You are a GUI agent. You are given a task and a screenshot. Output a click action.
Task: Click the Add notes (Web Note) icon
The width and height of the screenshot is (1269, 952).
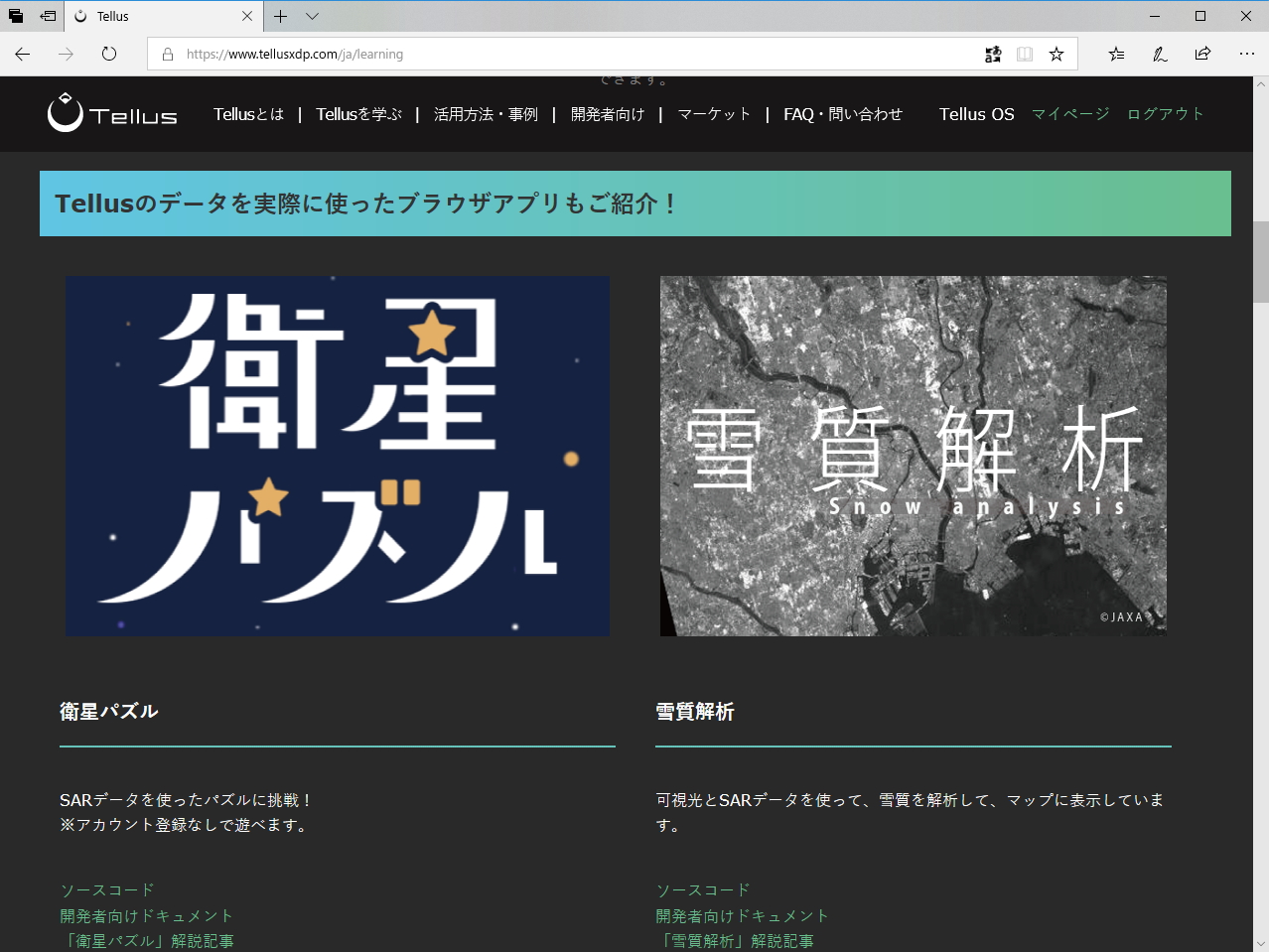pyautogui.click(x=1159, y=54)
